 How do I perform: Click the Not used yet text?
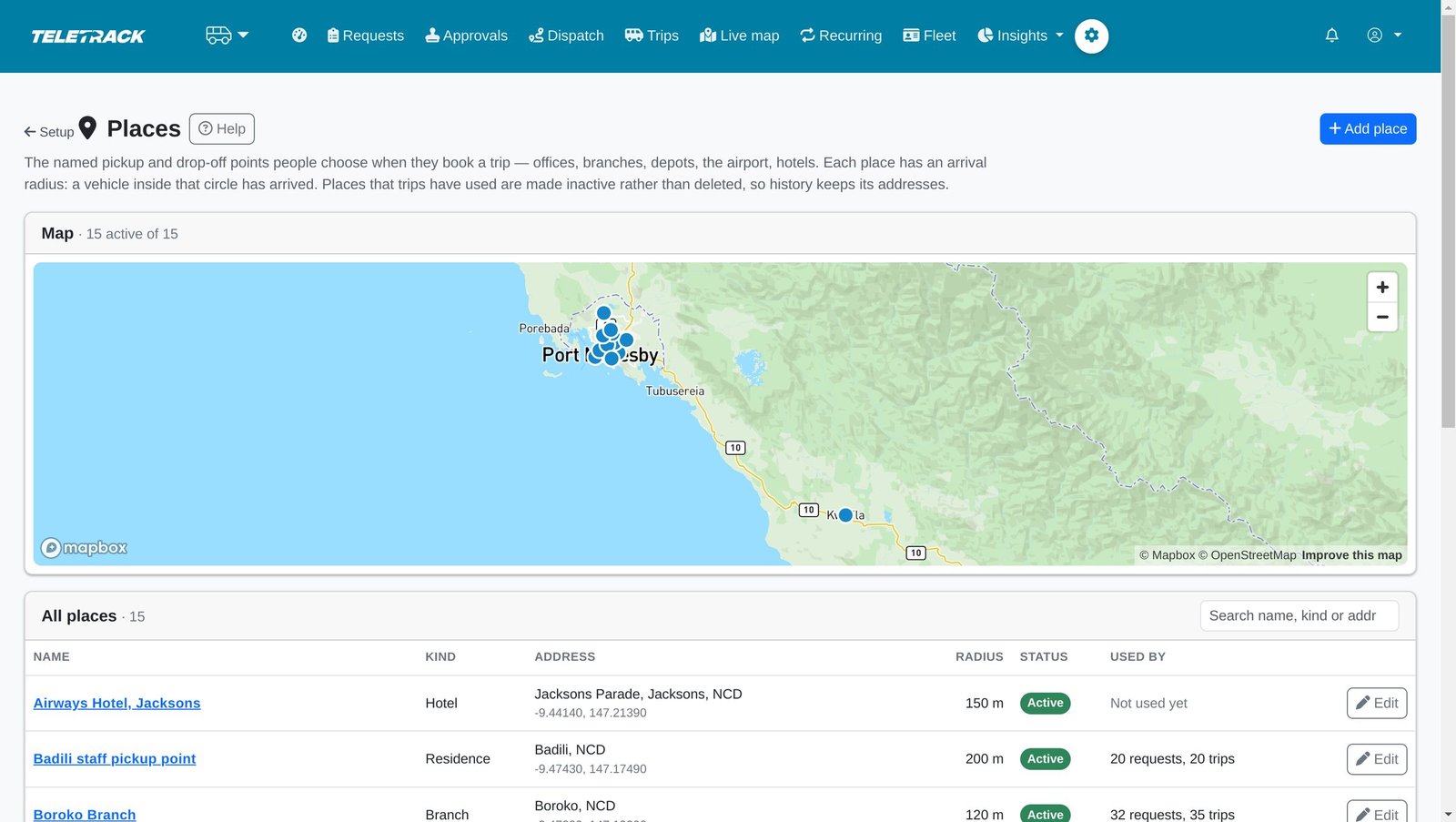1148,703
